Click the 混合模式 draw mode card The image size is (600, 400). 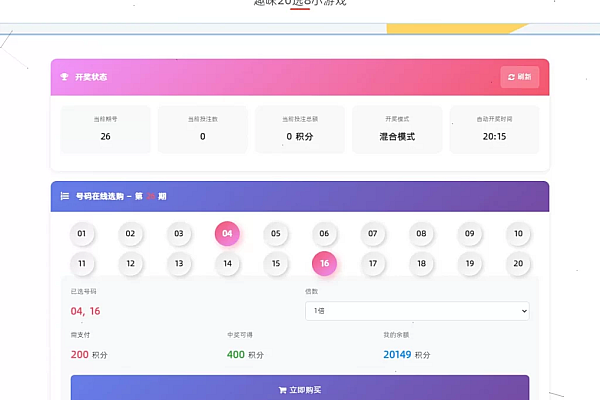(x=397, y=129)
